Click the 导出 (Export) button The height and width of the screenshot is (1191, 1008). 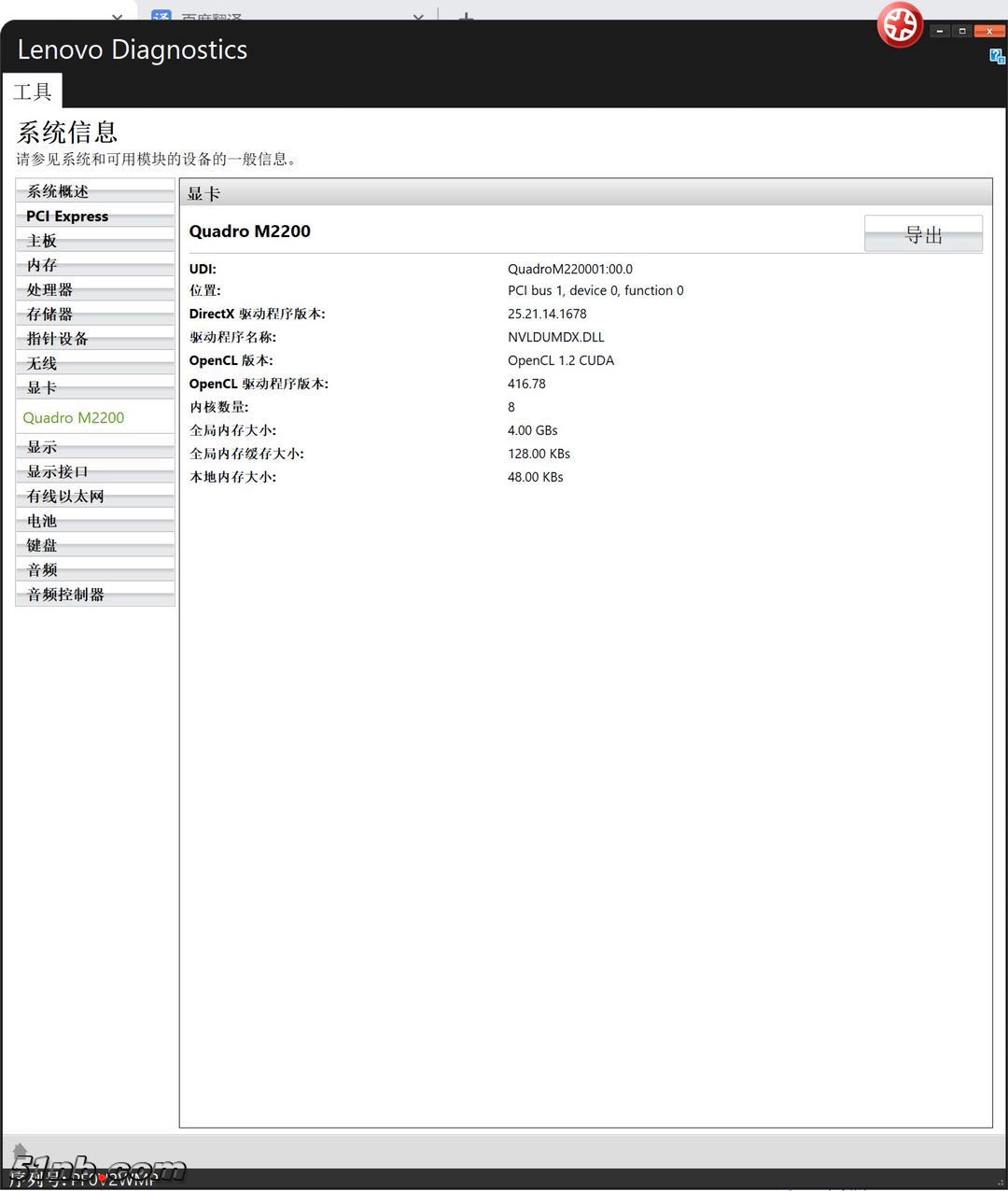[922, 233]
